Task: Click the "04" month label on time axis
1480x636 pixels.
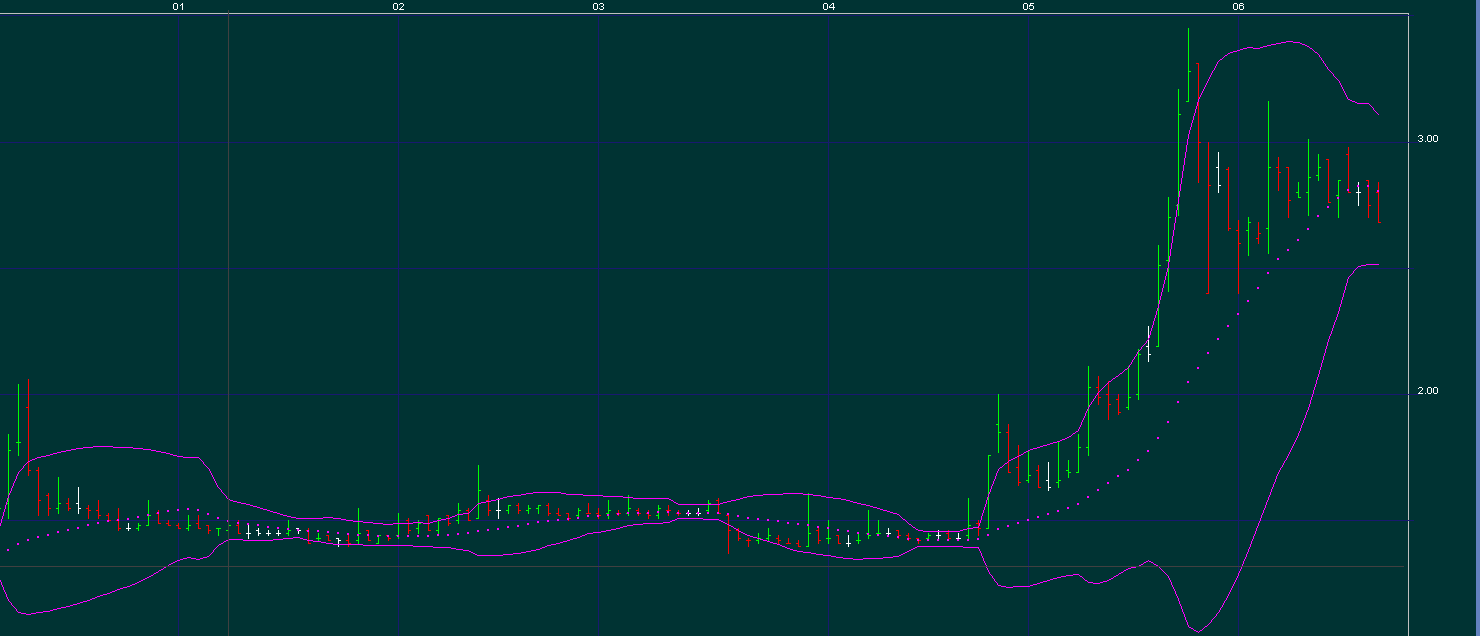Action: pyautogui.click(x=829, y=7)
